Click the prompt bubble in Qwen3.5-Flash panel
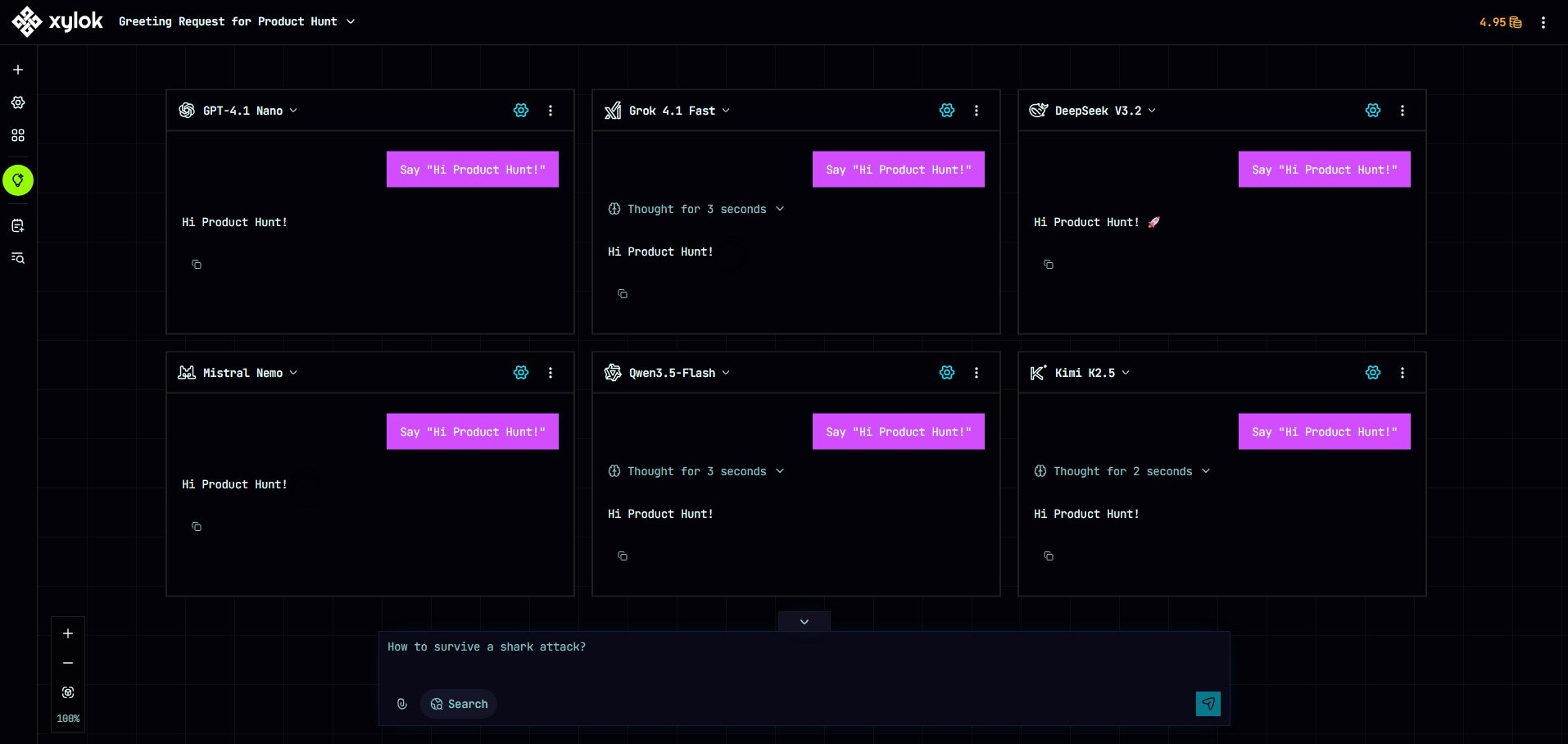The image size is (1568, 744). coord(899,432)
